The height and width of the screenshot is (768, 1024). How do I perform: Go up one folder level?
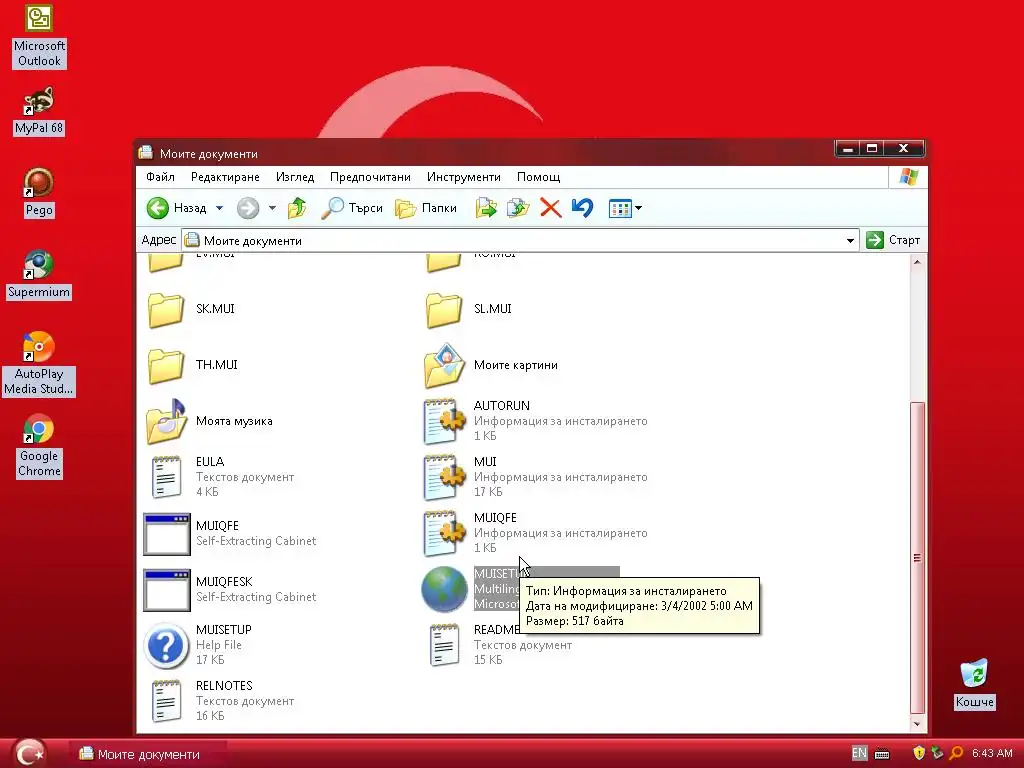click(x=297, y=208)
